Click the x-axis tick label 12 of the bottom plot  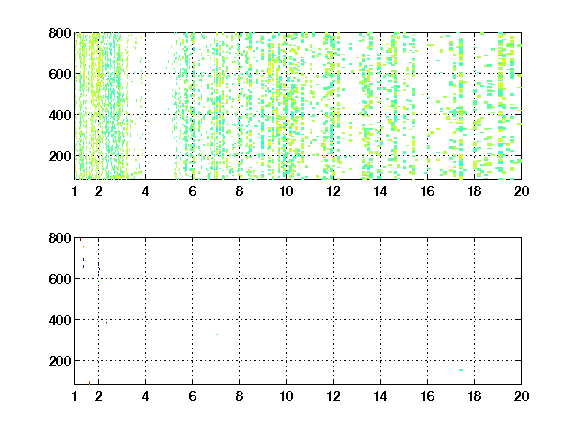[333, 396]
